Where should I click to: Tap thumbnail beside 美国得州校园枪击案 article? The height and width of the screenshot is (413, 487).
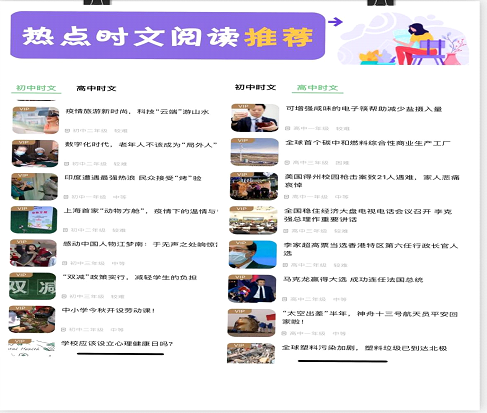click(254, 186)
